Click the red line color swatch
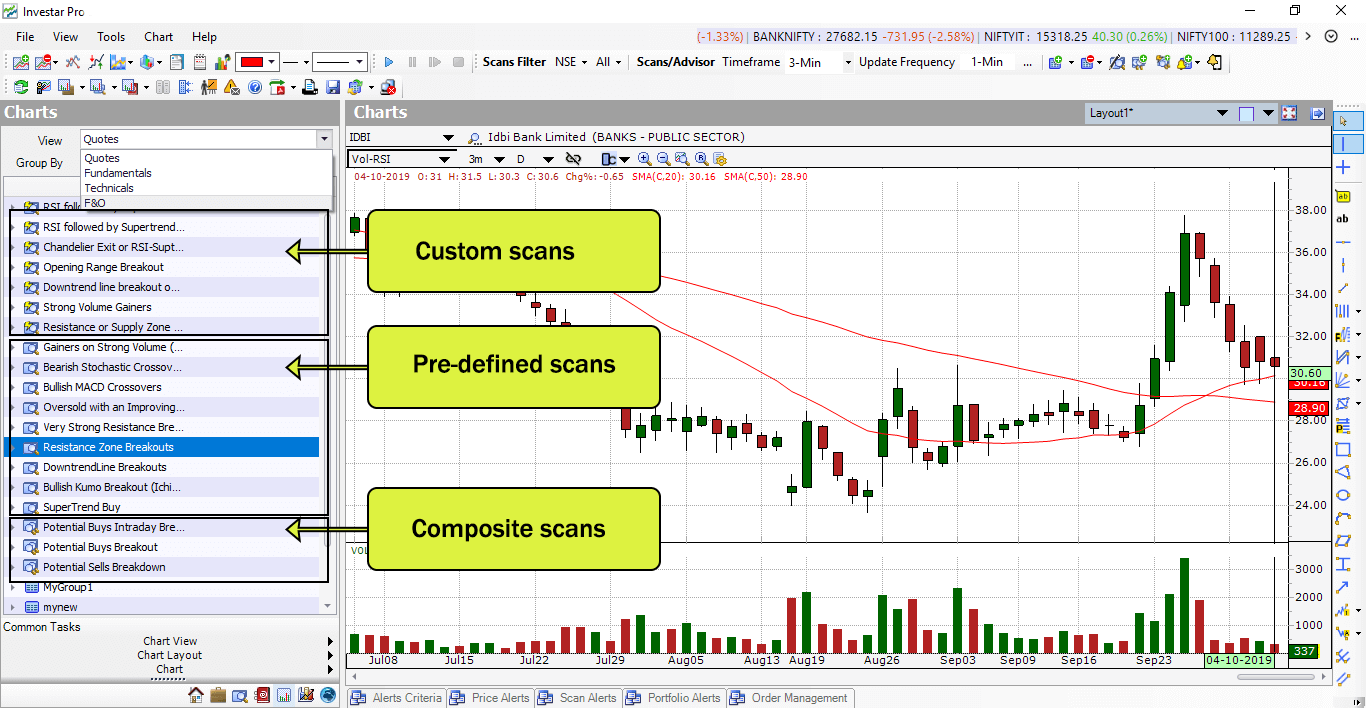 tap(250, 62)
